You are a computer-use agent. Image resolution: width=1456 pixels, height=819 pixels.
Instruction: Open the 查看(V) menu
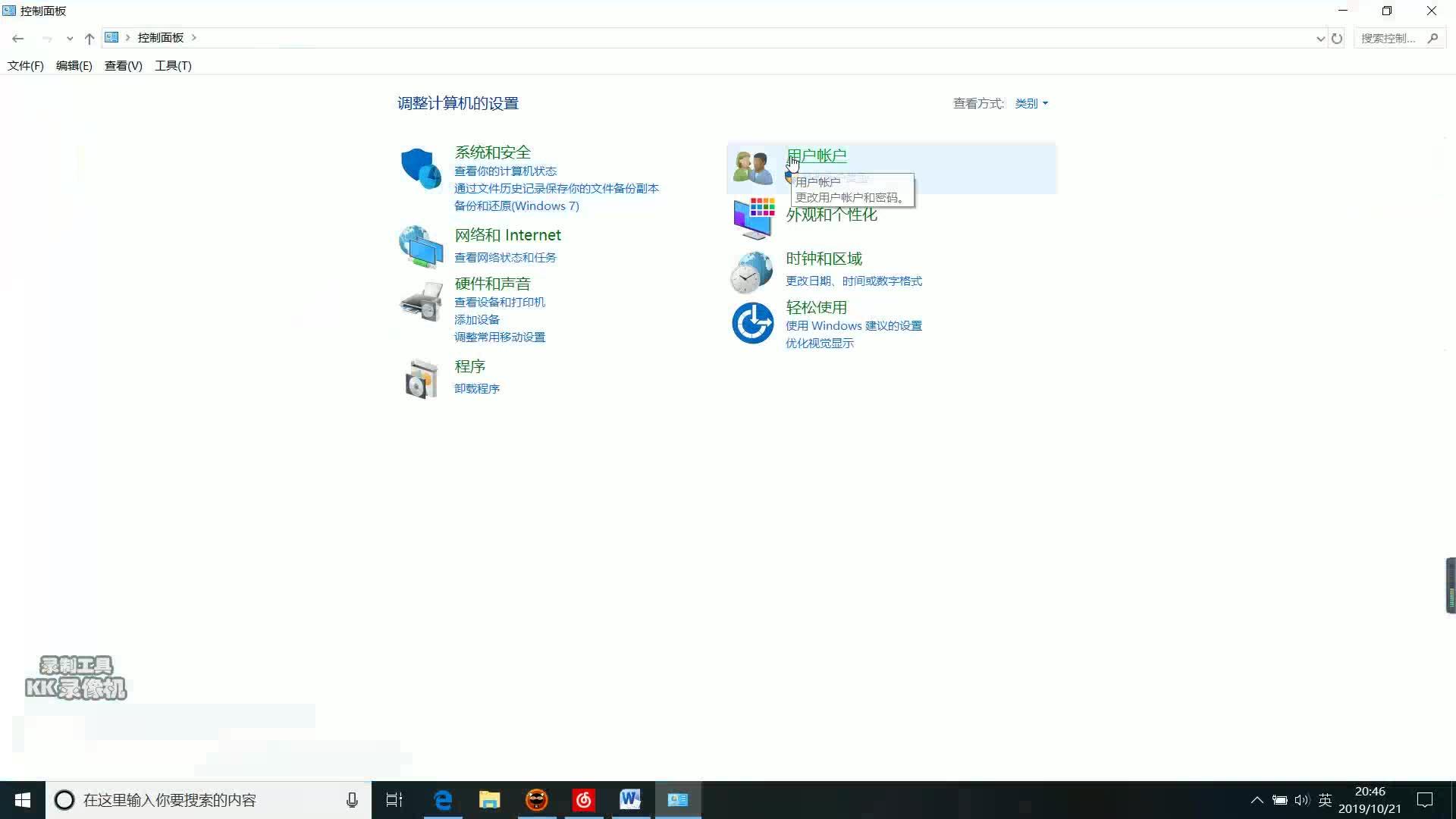(124, 66)
